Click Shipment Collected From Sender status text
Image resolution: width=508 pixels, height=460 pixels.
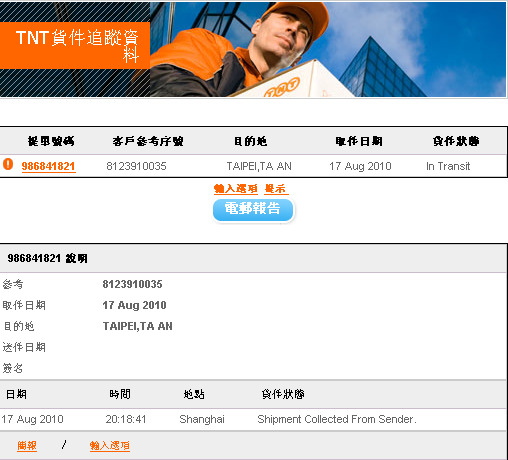pos(337,419)
